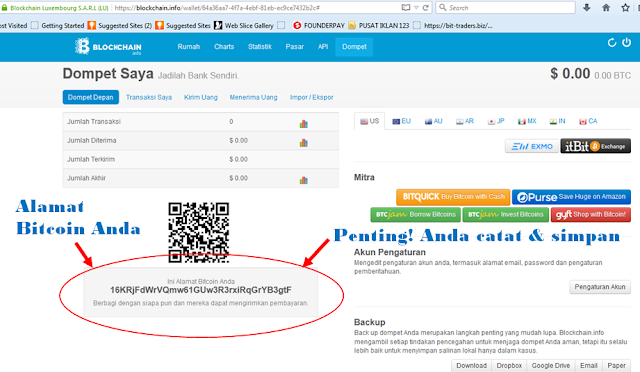
Task: Select the CA country tab
Action: point(588,121)
